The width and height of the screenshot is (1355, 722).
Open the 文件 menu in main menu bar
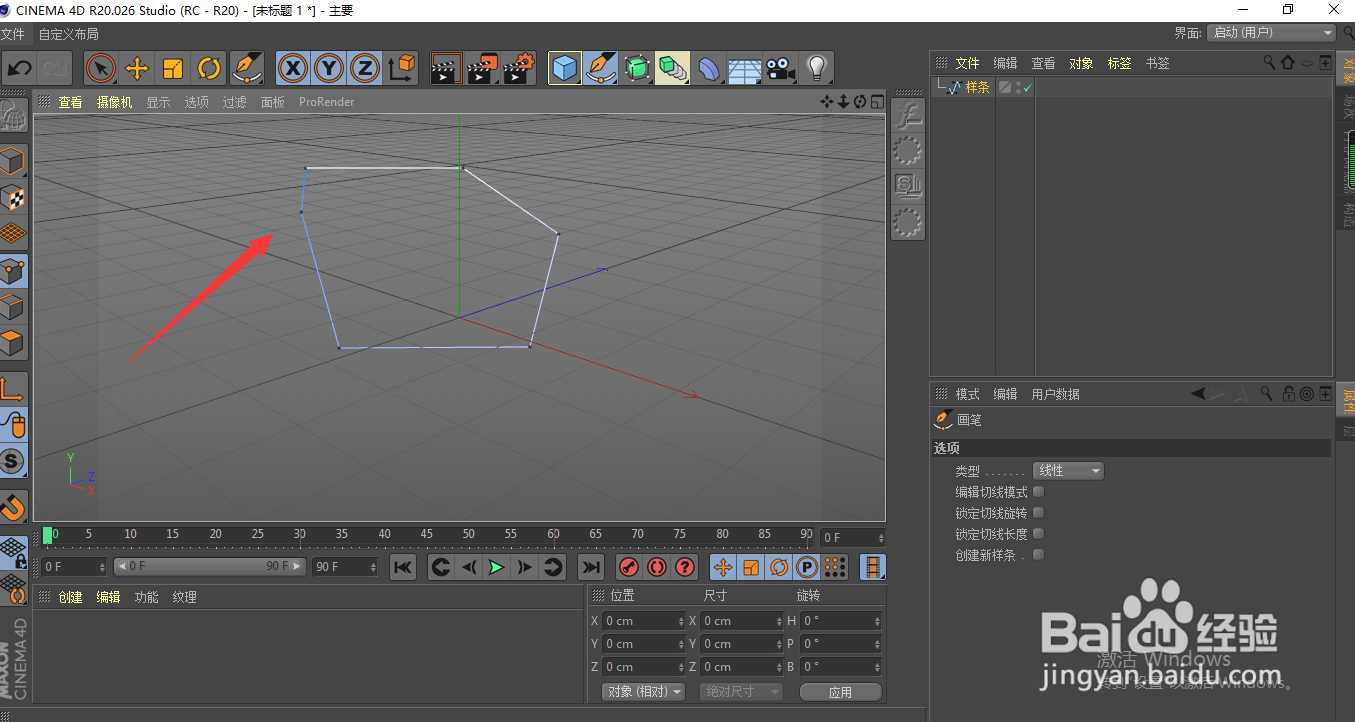click(x=12, y=34)
